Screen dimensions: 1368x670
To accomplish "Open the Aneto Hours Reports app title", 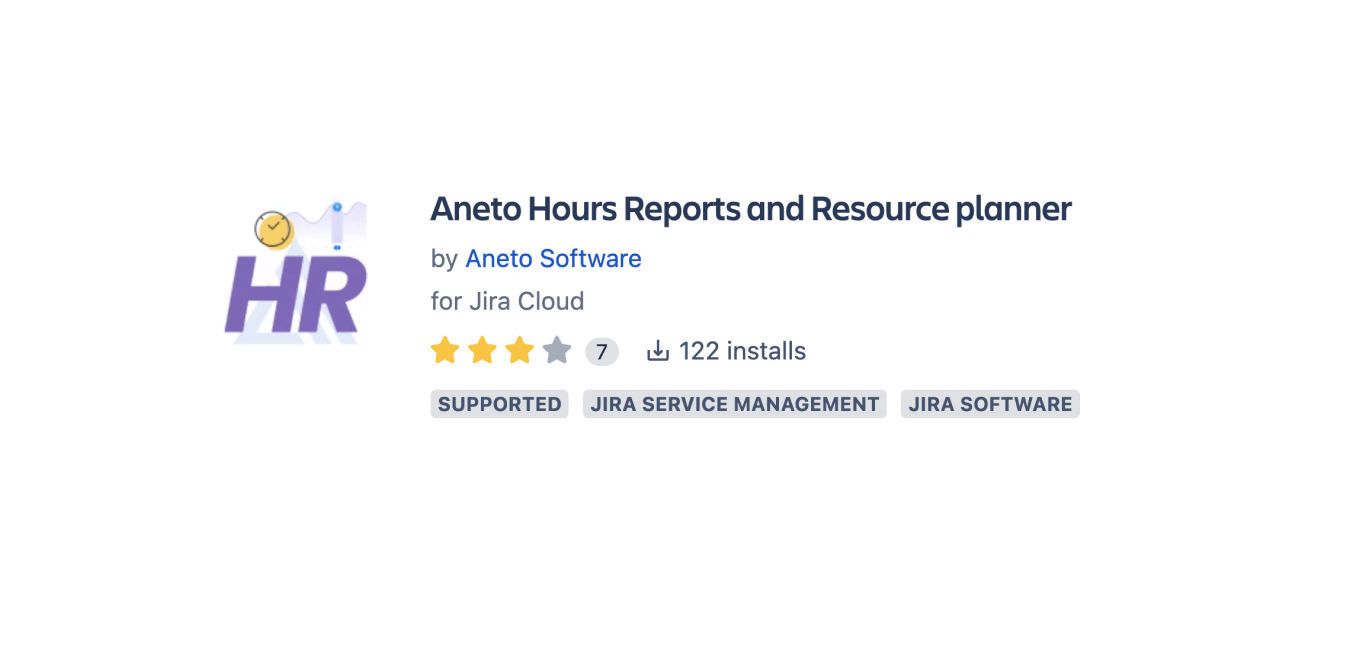I will (750, 208).
